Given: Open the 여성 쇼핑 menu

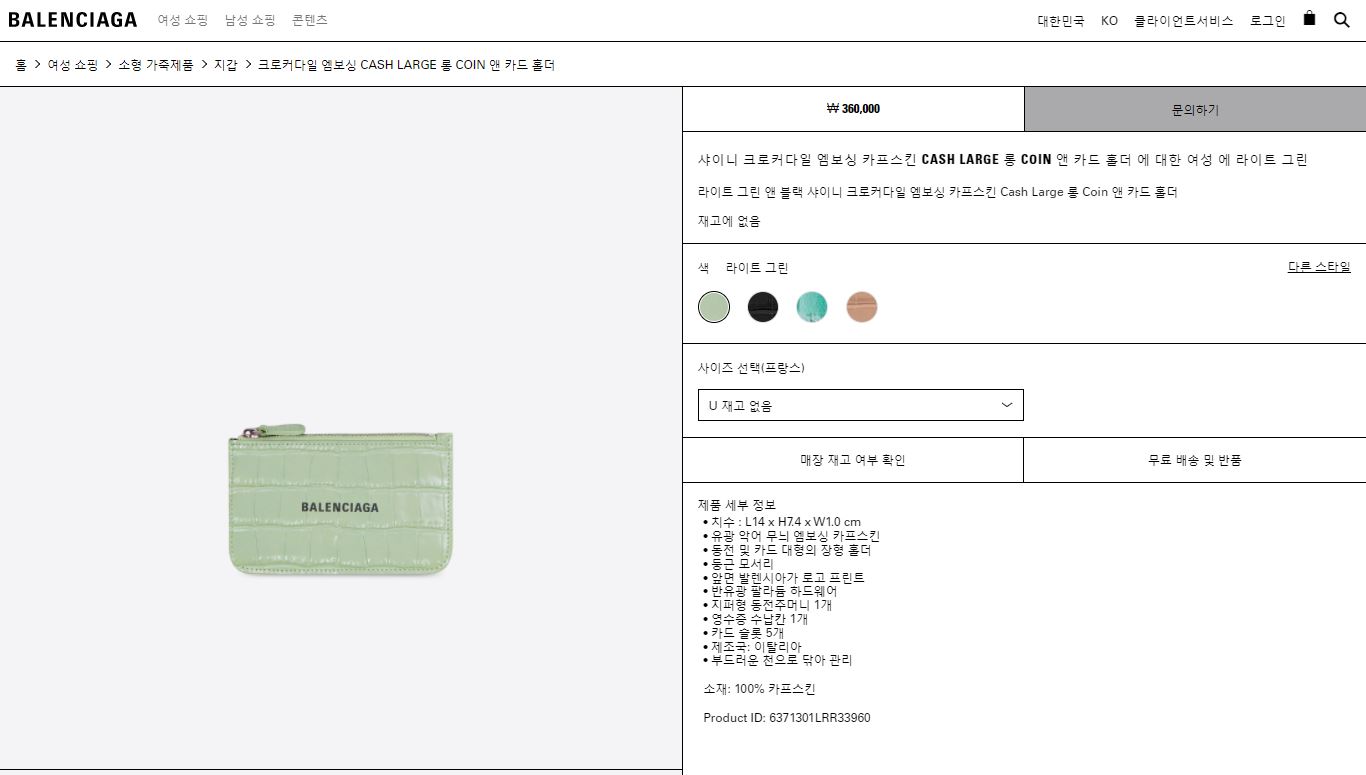Looking at the screenshot, I should 182,20.
